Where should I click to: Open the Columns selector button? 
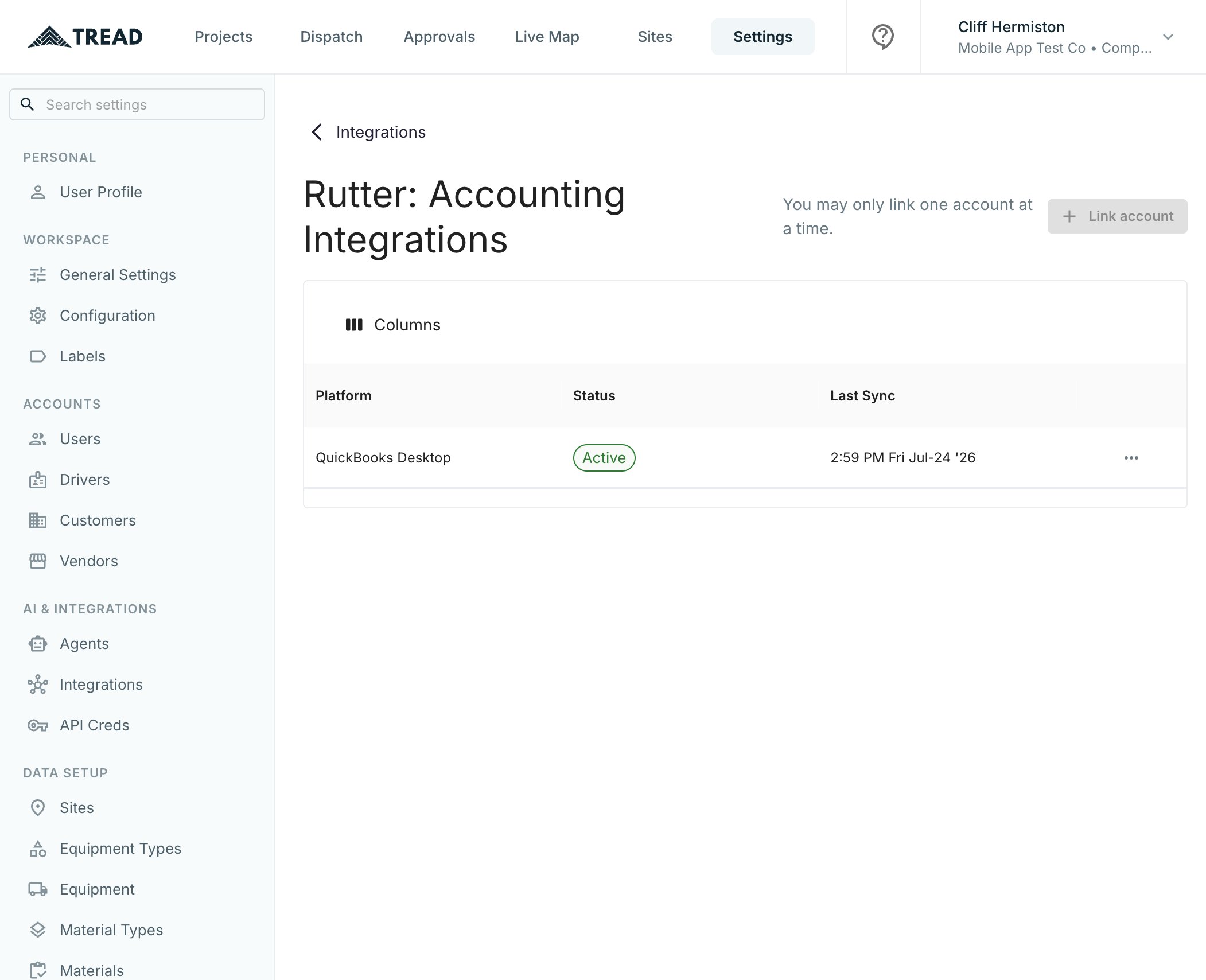coord(393,325)
